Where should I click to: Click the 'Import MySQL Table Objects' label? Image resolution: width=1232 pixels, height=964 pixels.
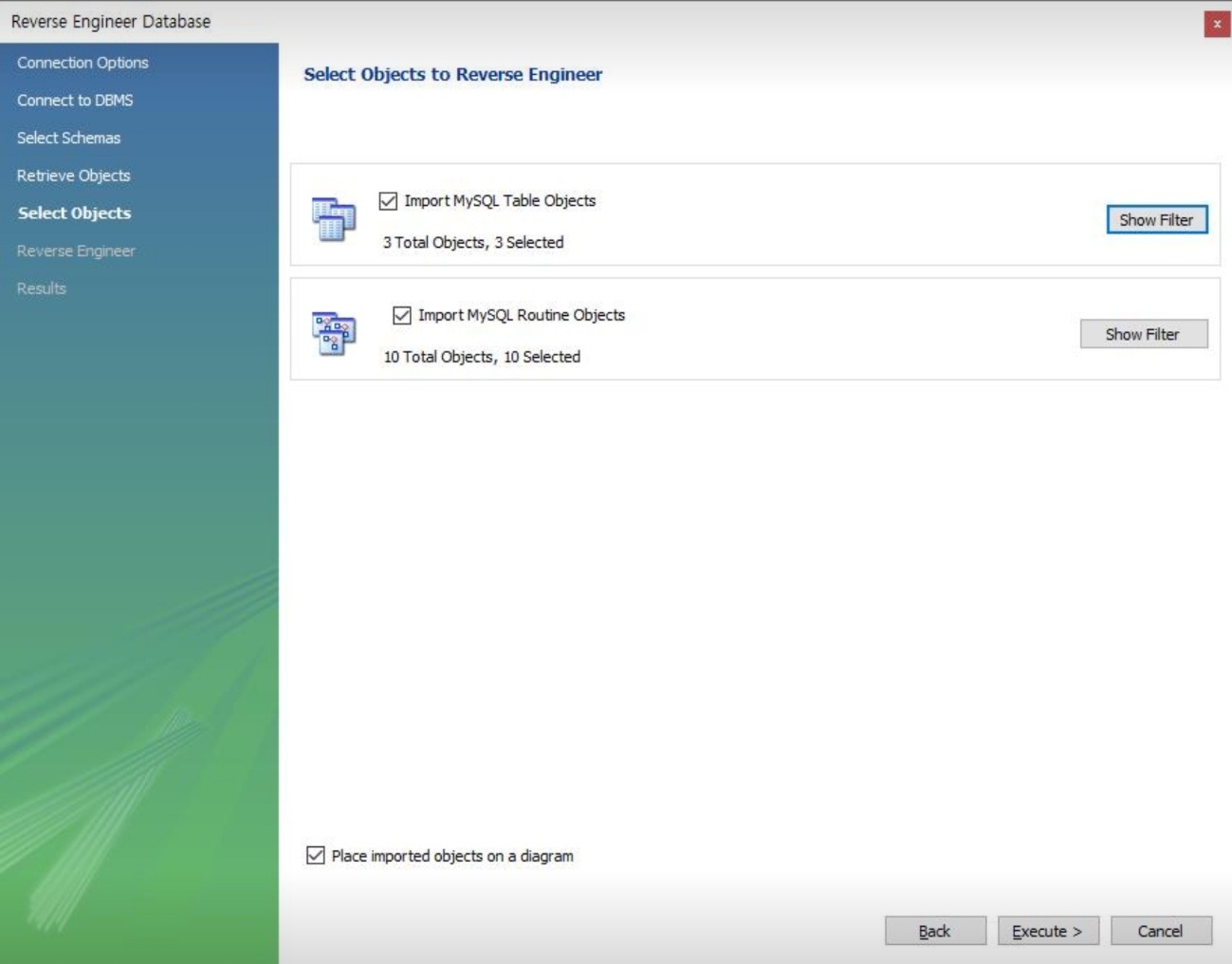coord(500,201)
